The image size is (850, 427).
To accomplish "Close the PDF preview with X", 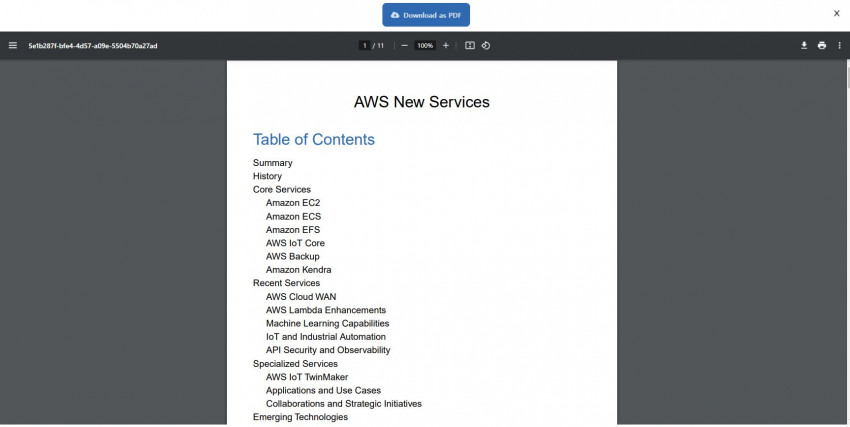I will [x=837, y=13].
